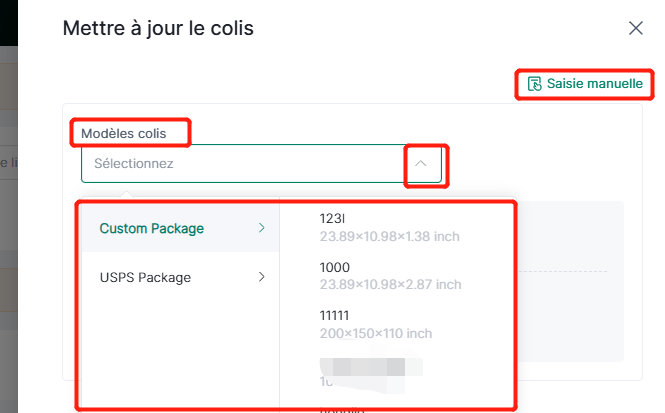Open Saisie manuelle link text
This screenshot has width=665, height=413.
[x=595, y=84]
